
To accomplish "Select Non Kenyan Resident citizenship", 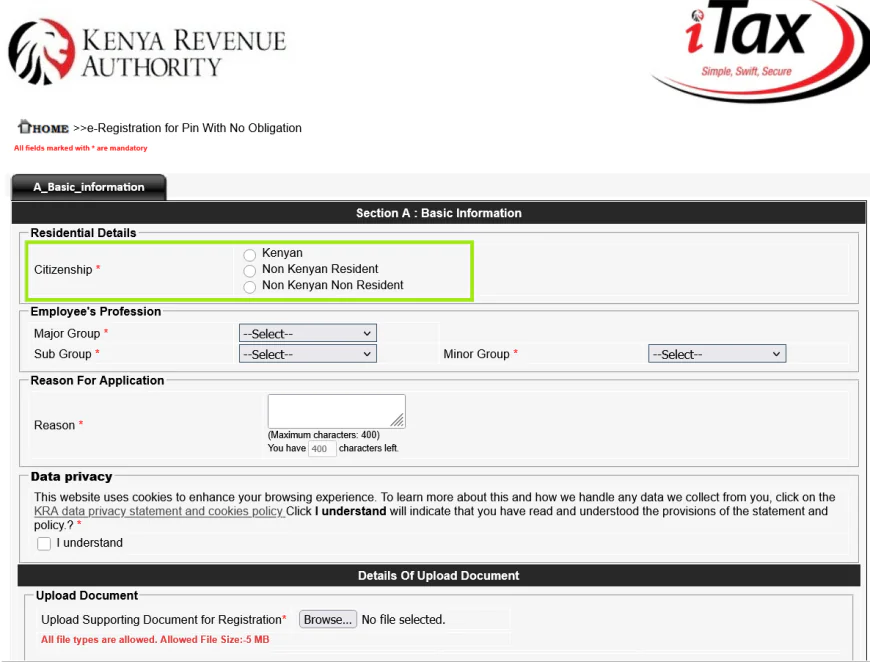I will click(249, 269).
